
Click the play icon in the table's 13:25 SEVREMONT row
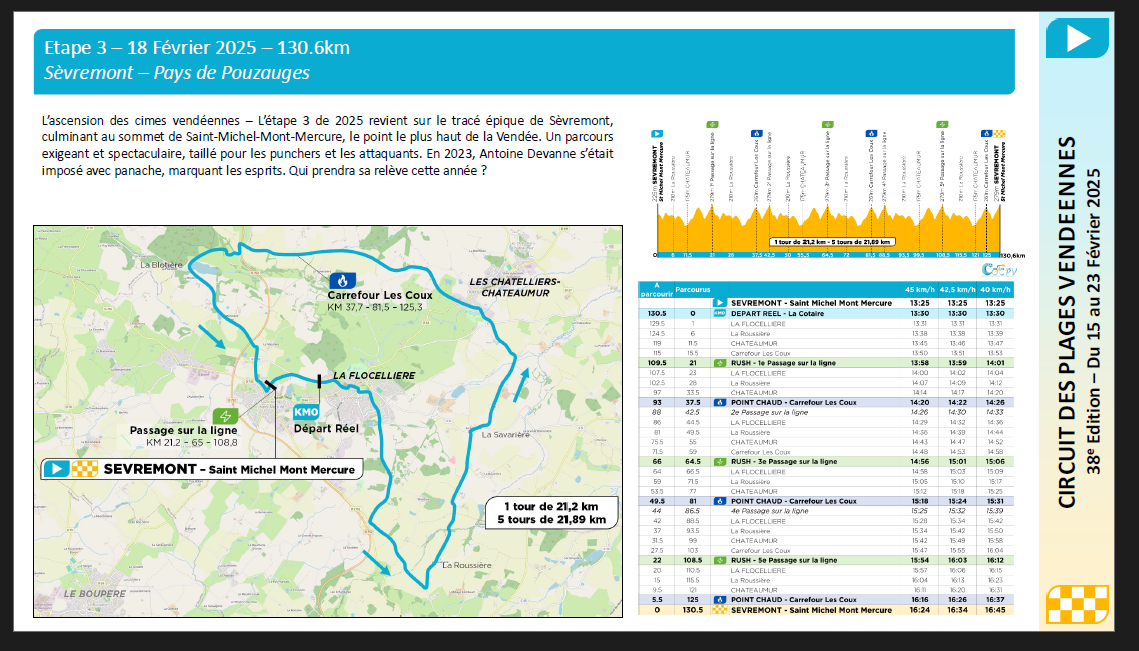tap(719, 303)
